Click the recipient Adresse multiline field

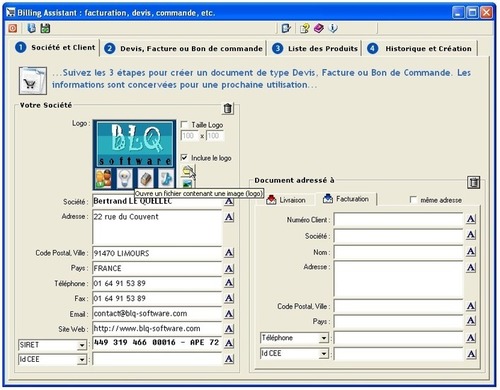pyautogui.click(x=399, y=279)
